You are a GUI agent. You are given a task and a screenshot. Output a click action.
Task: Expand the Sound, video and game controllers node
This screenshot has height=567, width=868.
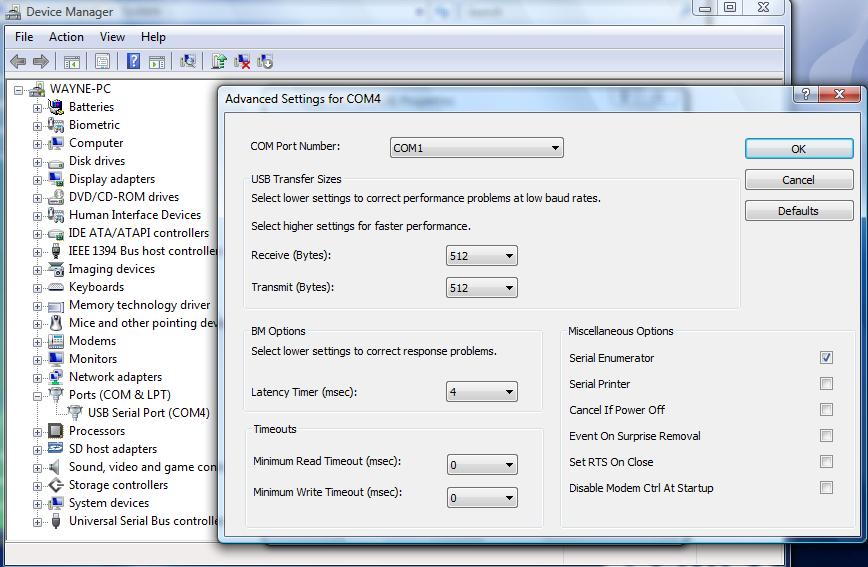click(x=37, y=468)
